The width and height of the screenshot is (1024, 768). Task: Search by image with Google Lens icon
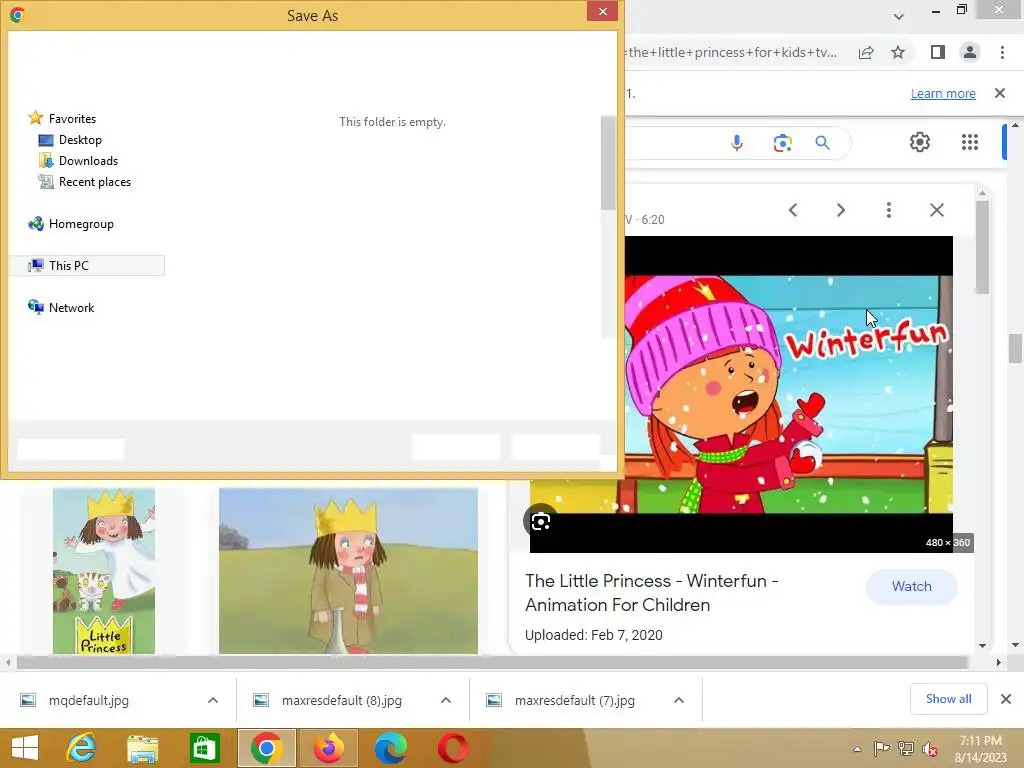coord(782,142)
